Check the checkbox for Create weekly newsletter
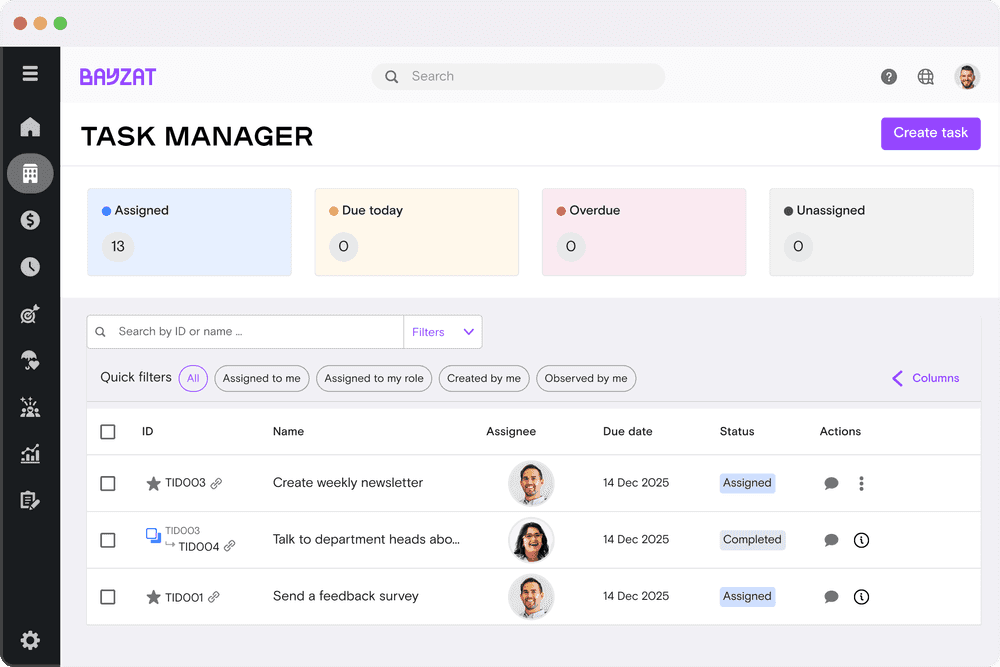Image resolution: width=1000 pixels, height=667 pixels. [108, 483]
